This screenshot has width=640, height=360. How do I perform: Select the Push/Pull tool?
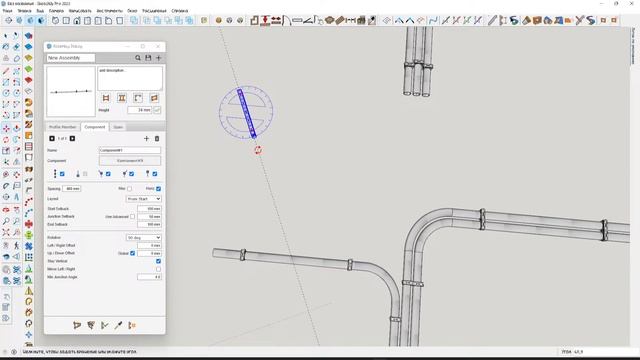coord(16,129)
